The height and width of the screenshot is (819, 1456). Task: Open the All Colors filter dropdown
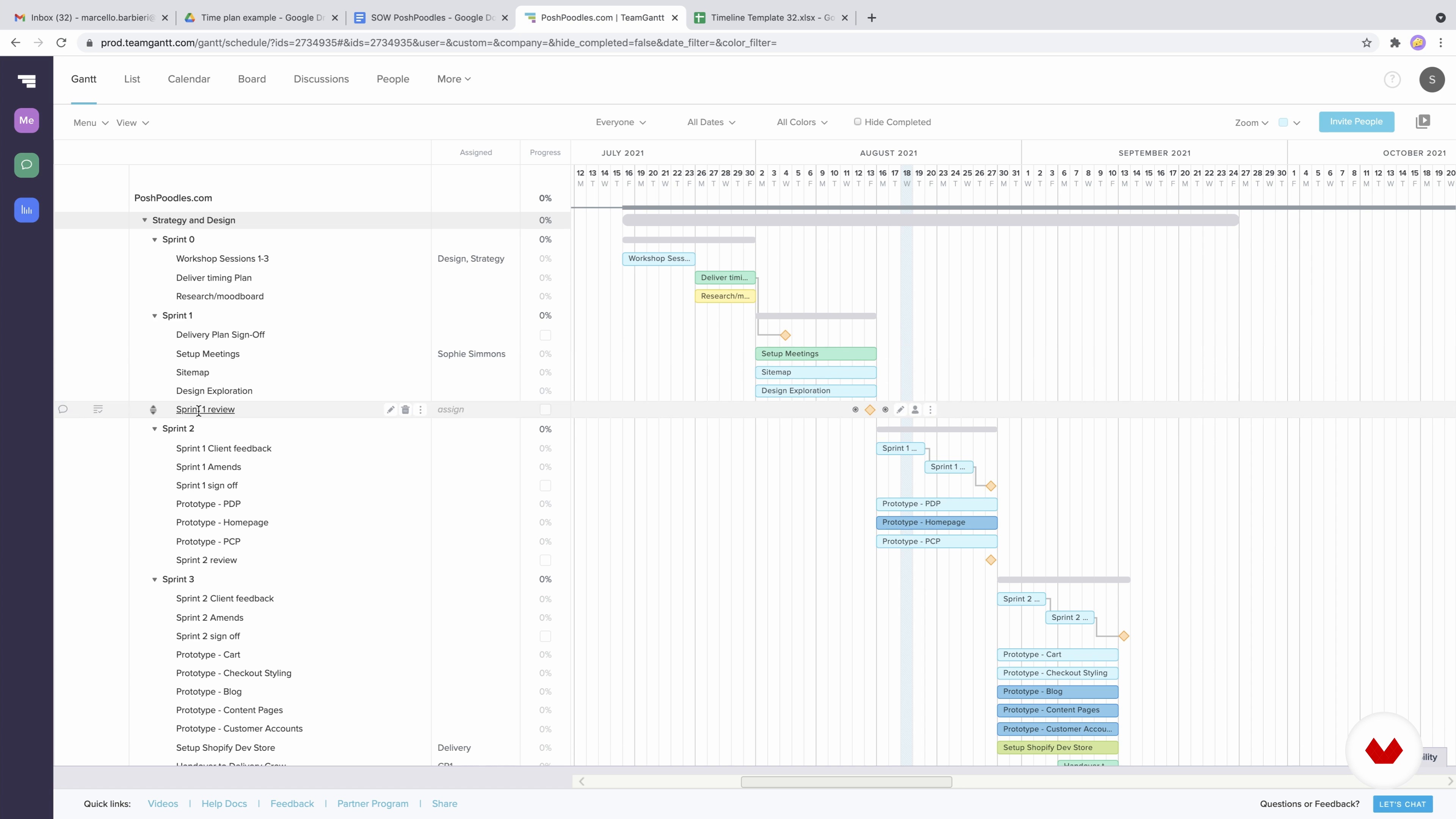click(802, 122)
